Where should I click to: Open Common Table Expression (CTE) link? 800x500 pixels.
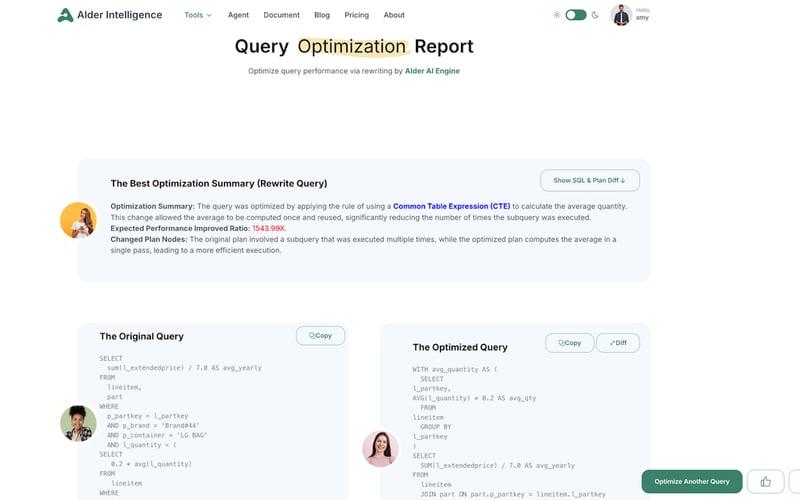pos(452,206)
